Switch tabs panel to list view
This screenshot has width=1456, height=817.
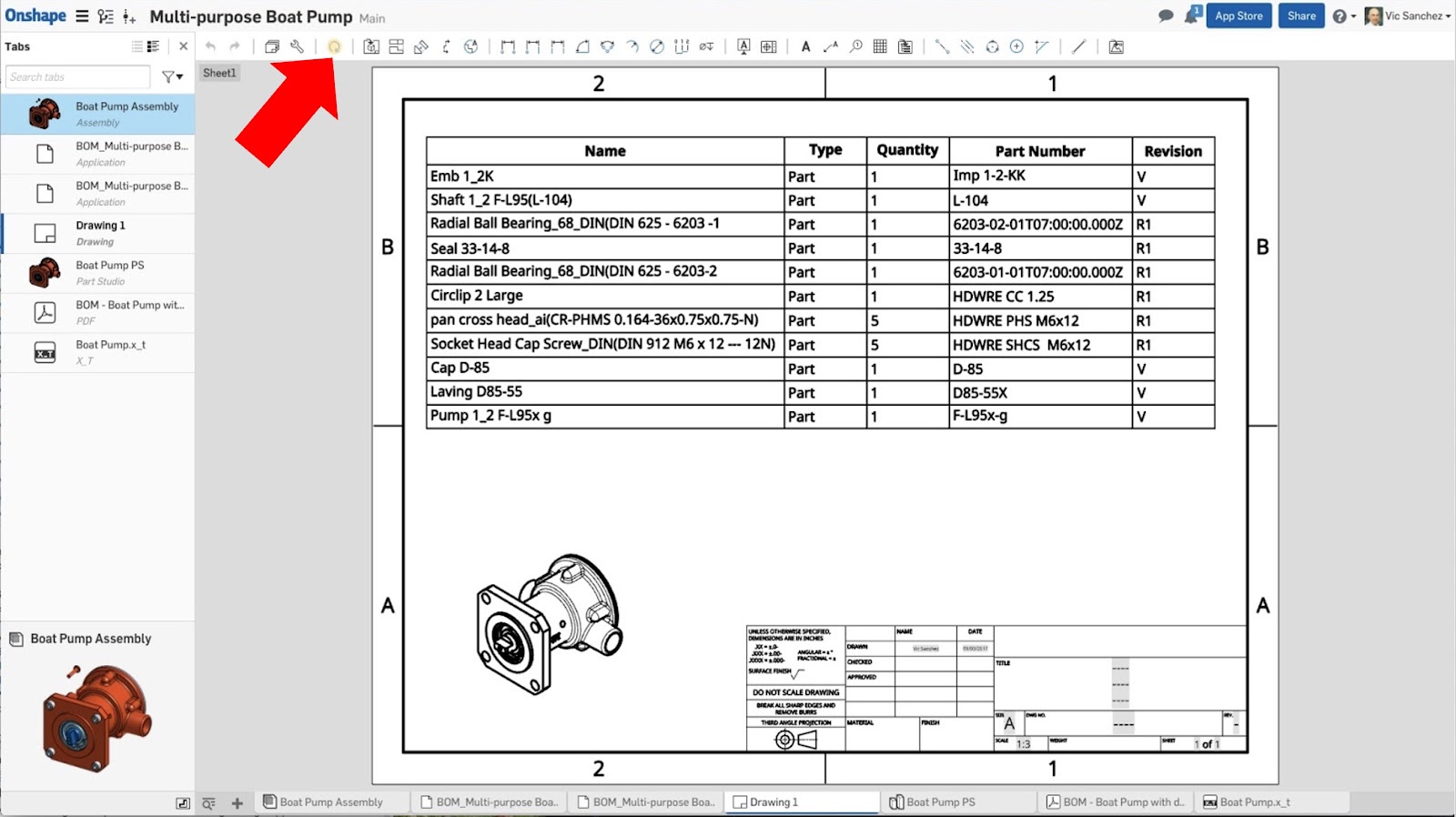(136, 46)
